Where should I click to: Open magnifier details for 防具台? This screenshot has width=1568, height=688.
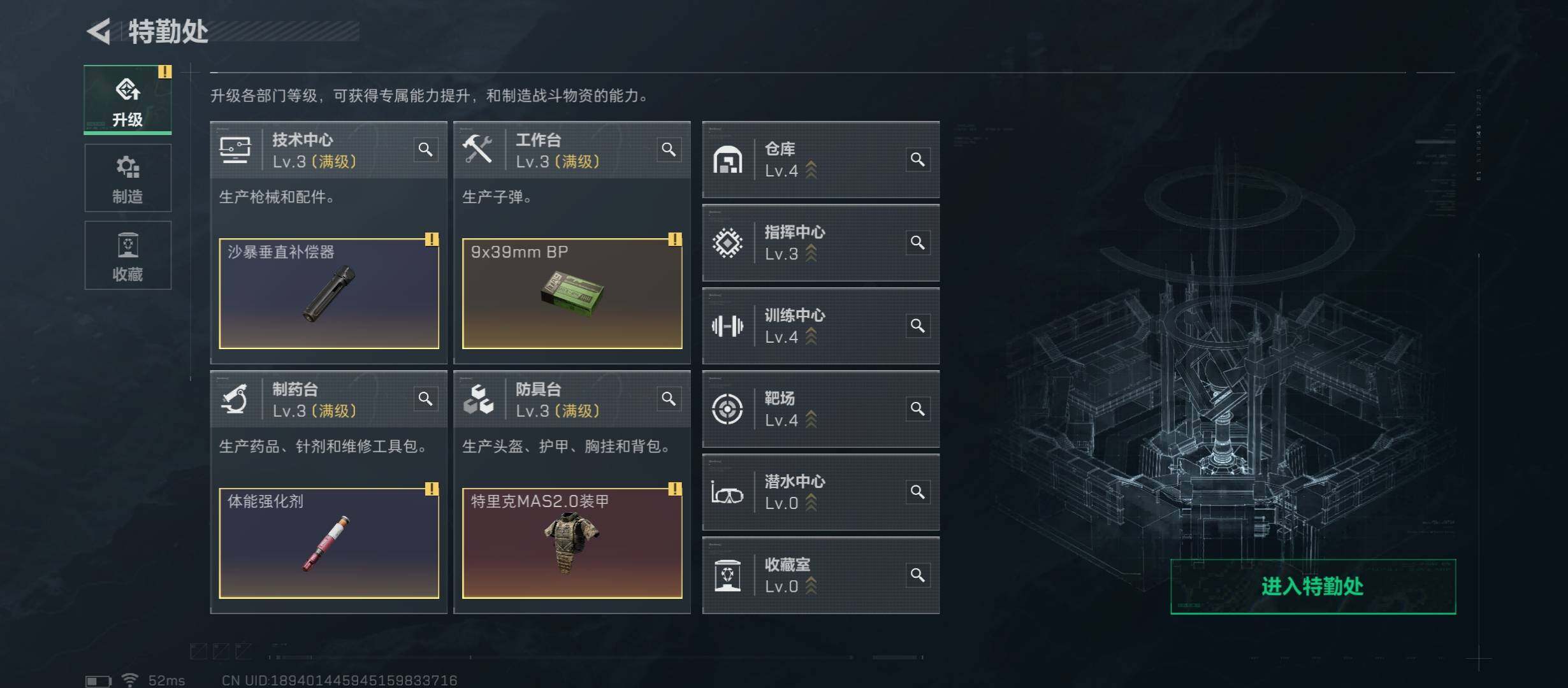coord(669,399)
